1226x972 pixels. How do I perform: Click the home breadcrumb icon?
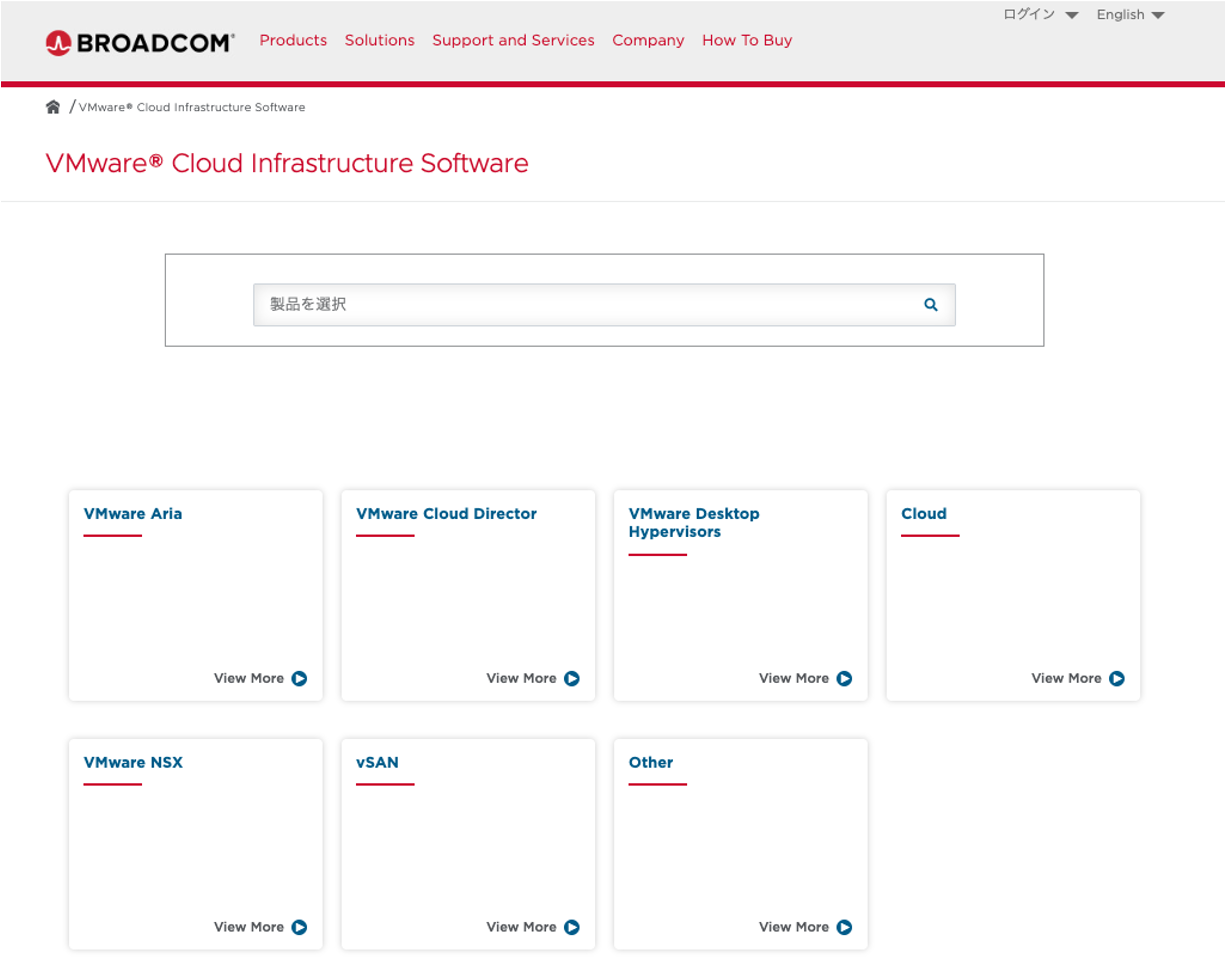(x=53, y=106)
